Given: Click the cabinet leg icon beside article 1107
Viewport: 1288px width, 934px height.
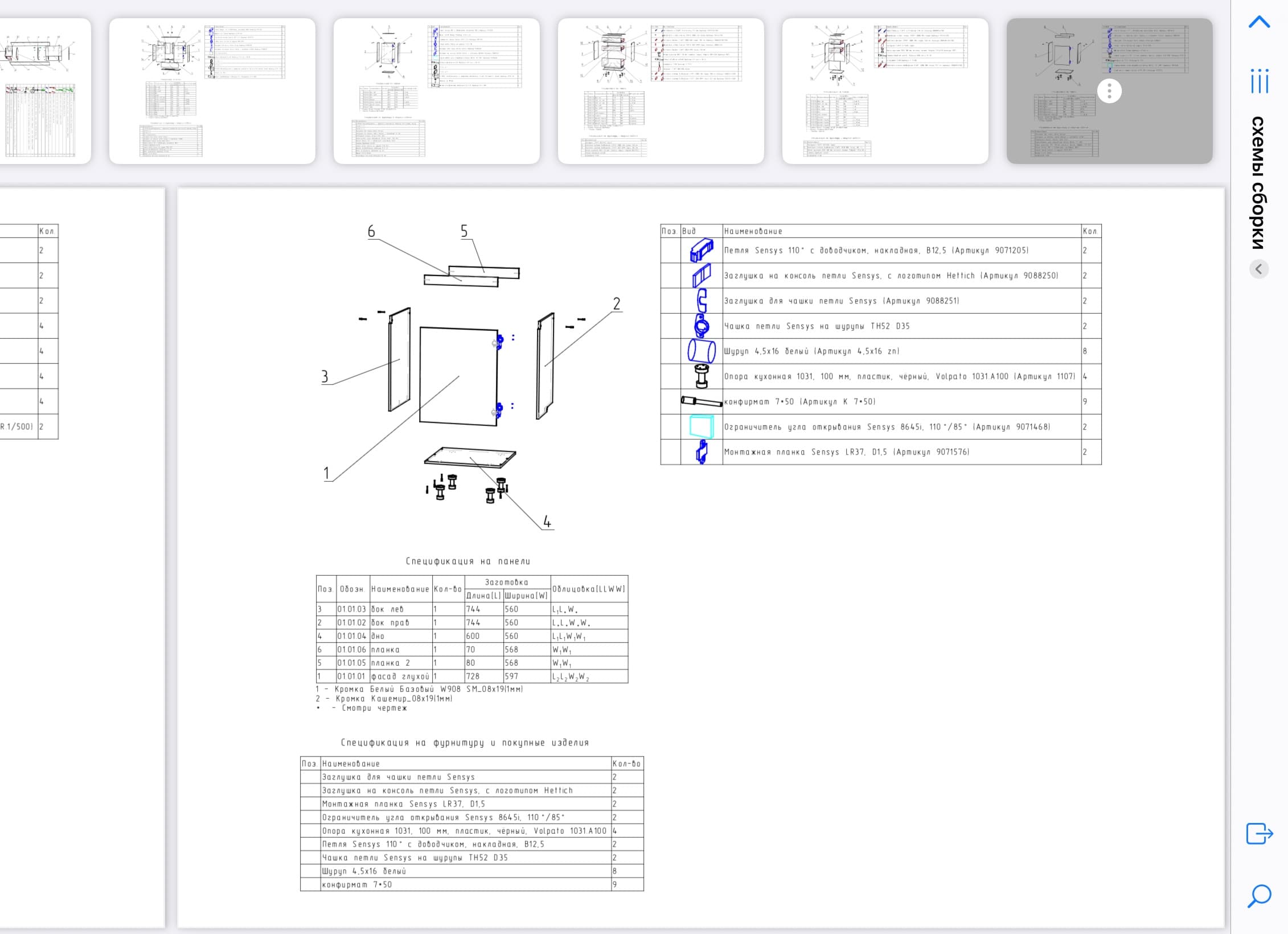Looking at the screenshot, I should (x=702, y=376).
